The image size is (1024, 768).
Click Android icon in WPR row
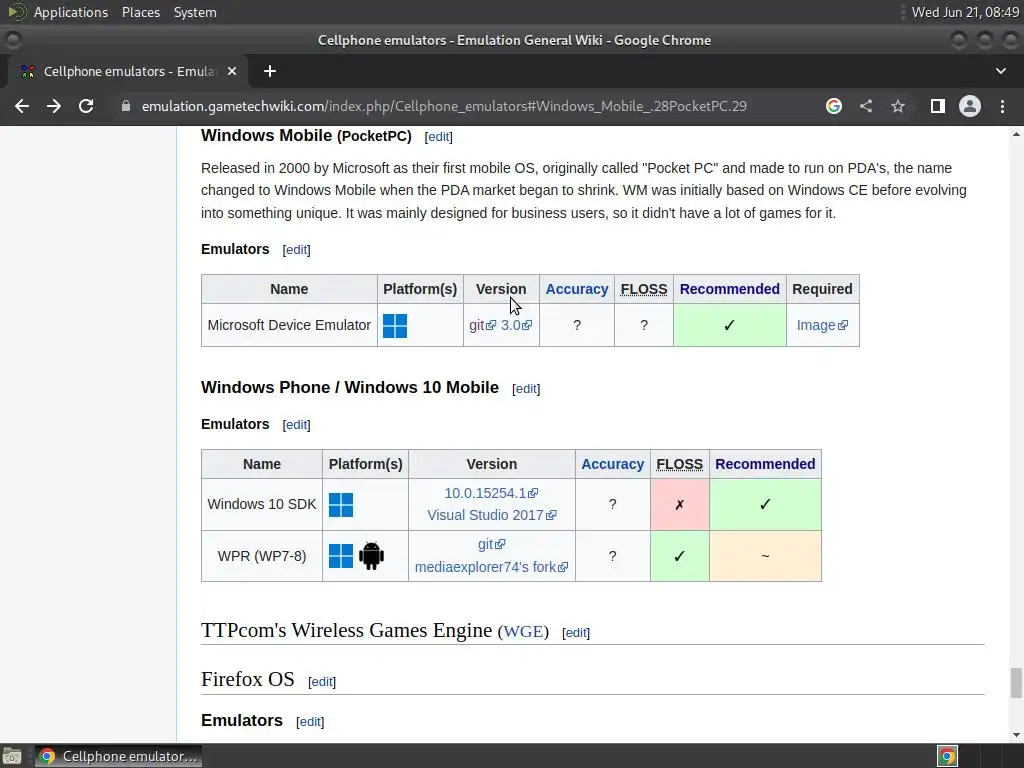(371, 556)
